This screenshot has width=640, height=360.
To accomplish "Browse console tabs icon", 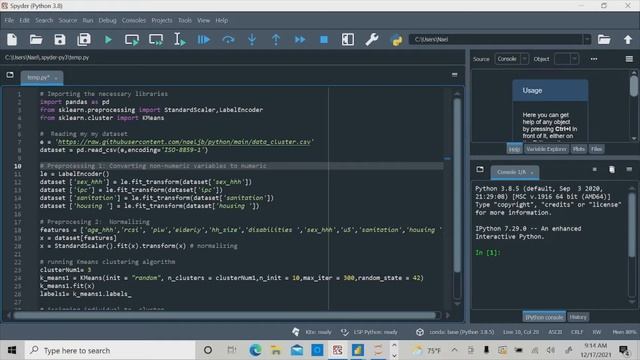I will pyautogui.click(x=480, y=169).
